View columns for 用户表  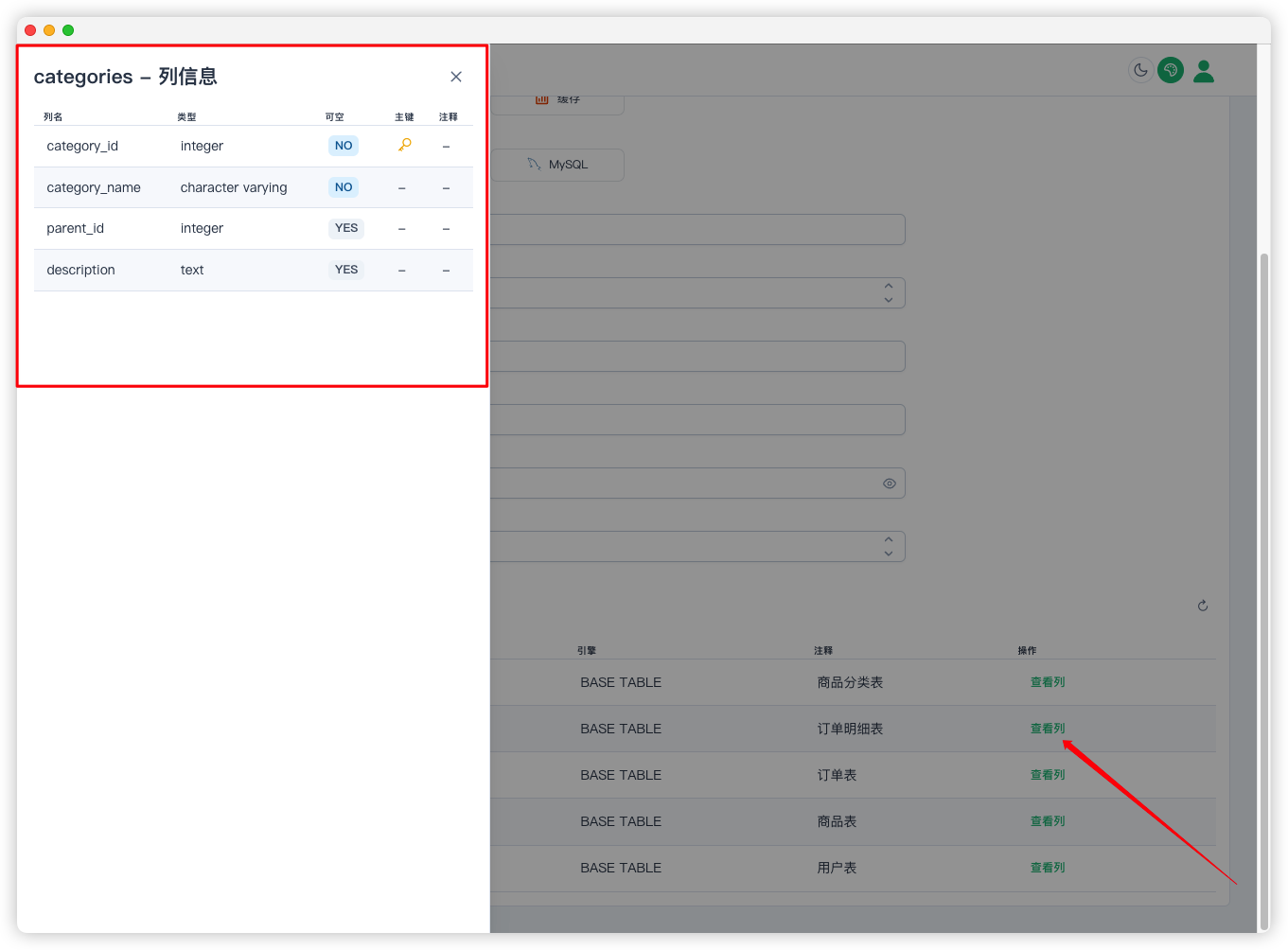coord(1048,868)
